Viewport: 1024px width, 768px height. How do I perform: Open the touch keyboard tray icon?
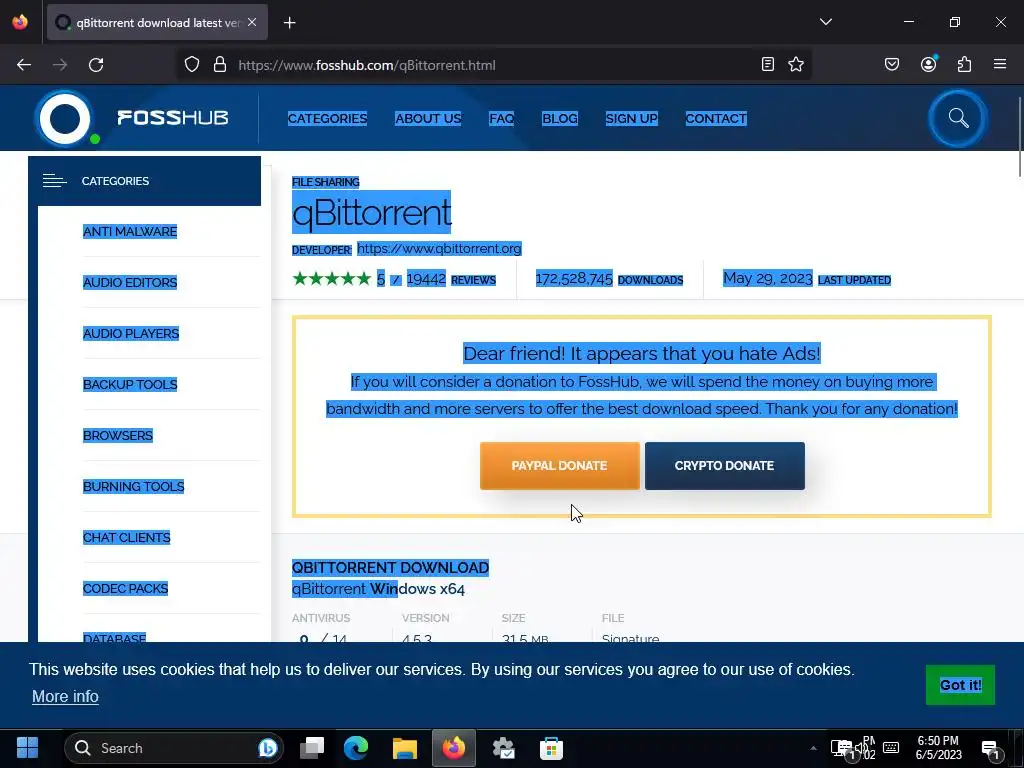891,748
